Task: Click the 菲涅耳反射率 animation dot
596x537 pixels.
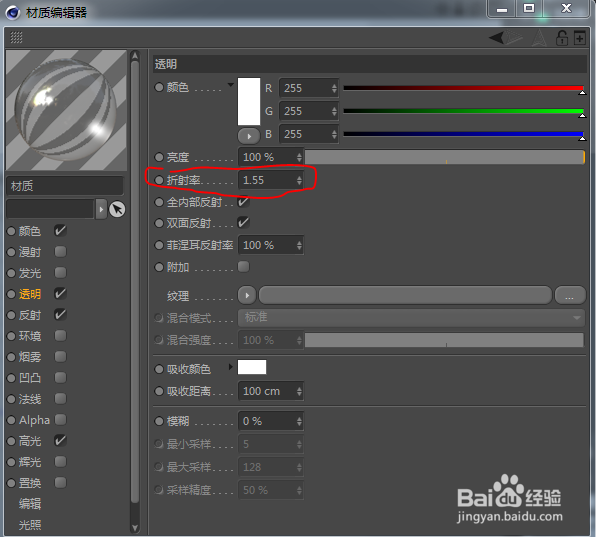Action: point(159,245)
